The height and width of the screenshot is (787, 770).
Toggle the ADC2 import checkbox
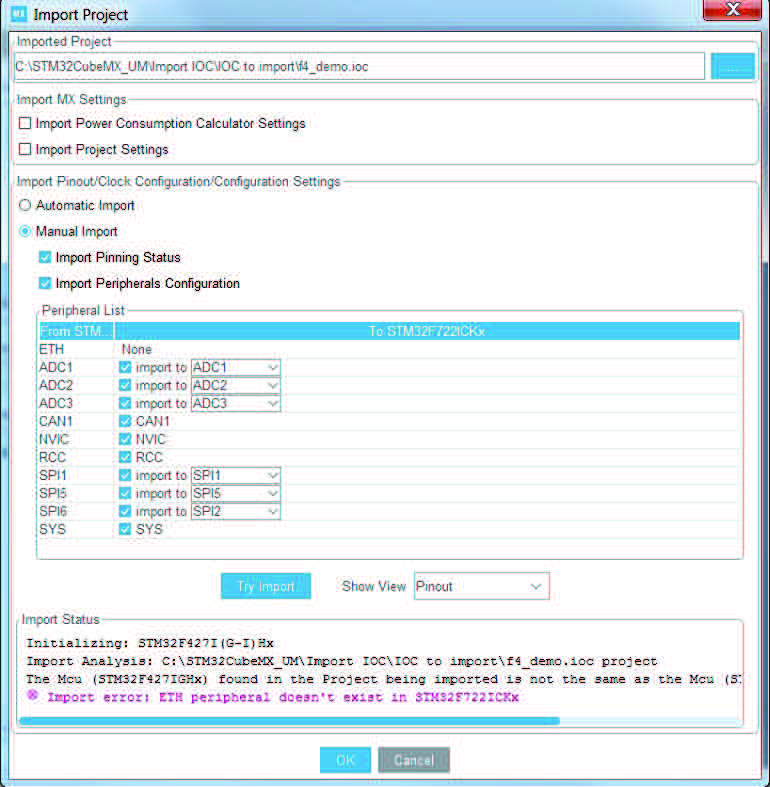tap(125, 385)
